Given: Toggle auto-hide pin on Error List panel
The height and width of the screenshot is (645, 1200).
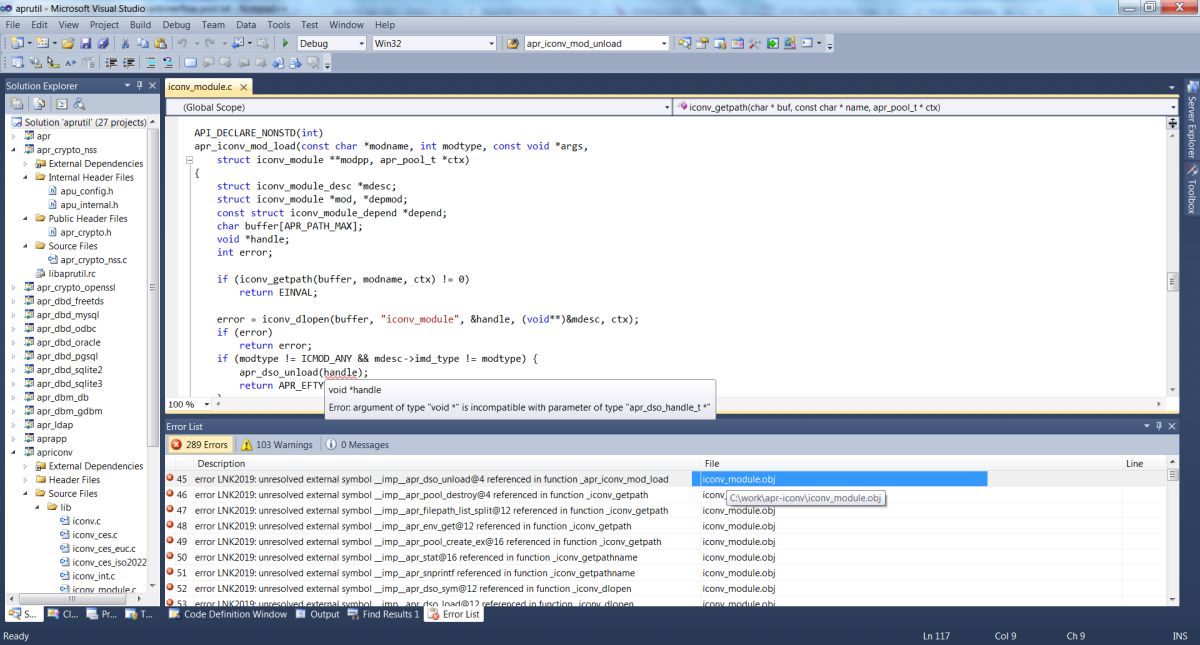Looking at the screenshot, I should (x=1159, y=425).
